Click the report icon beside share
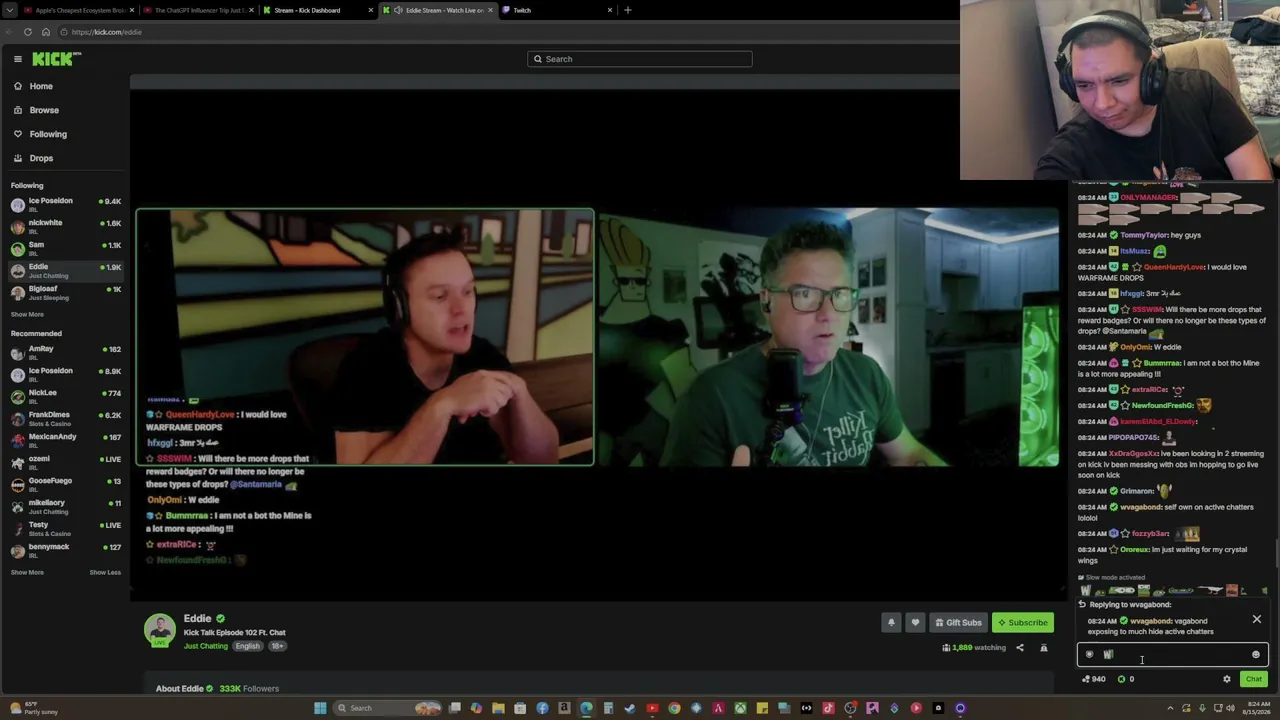 1044,648
